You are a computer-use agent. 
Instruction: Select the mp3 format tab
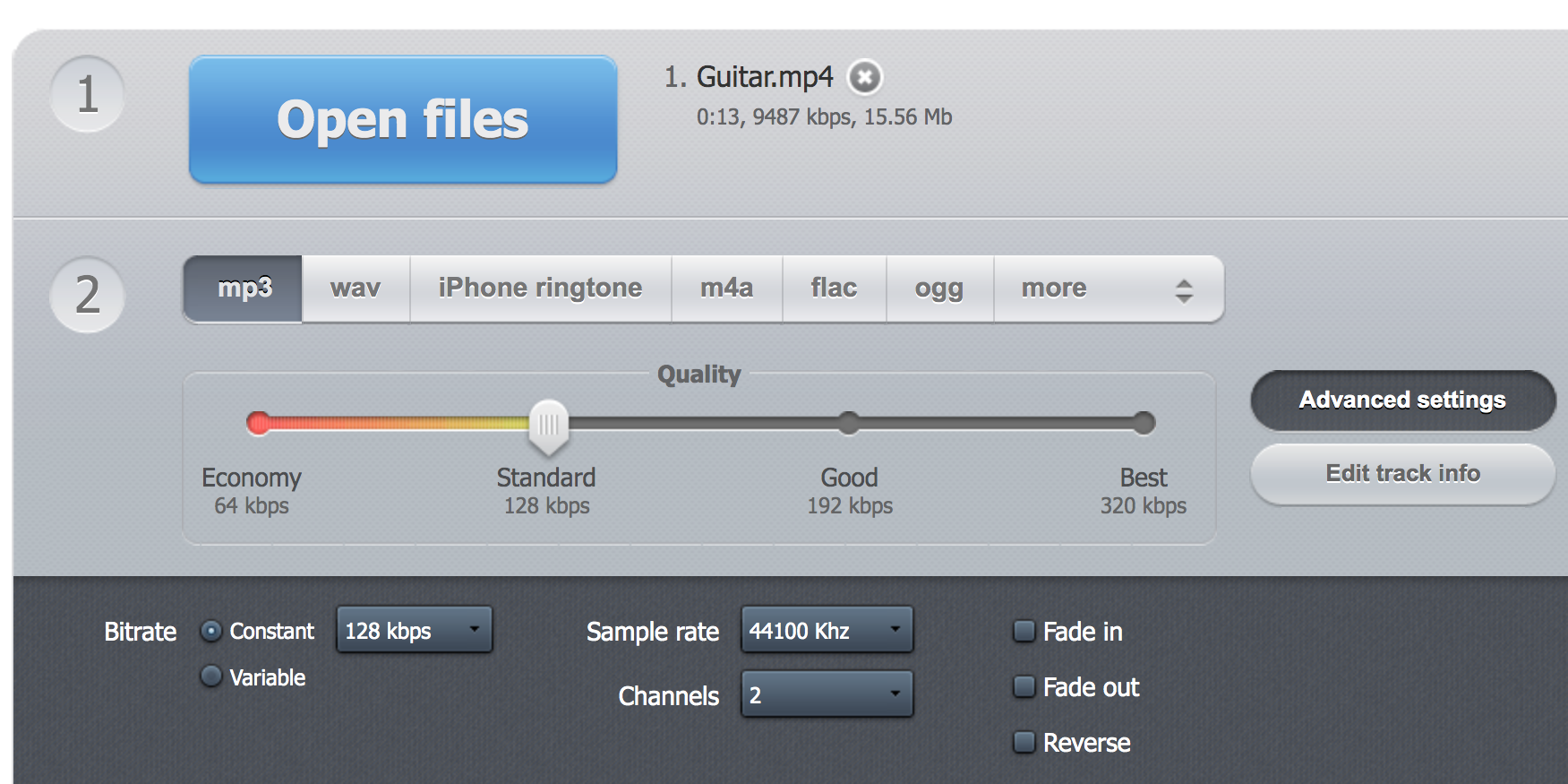[244, 289]
